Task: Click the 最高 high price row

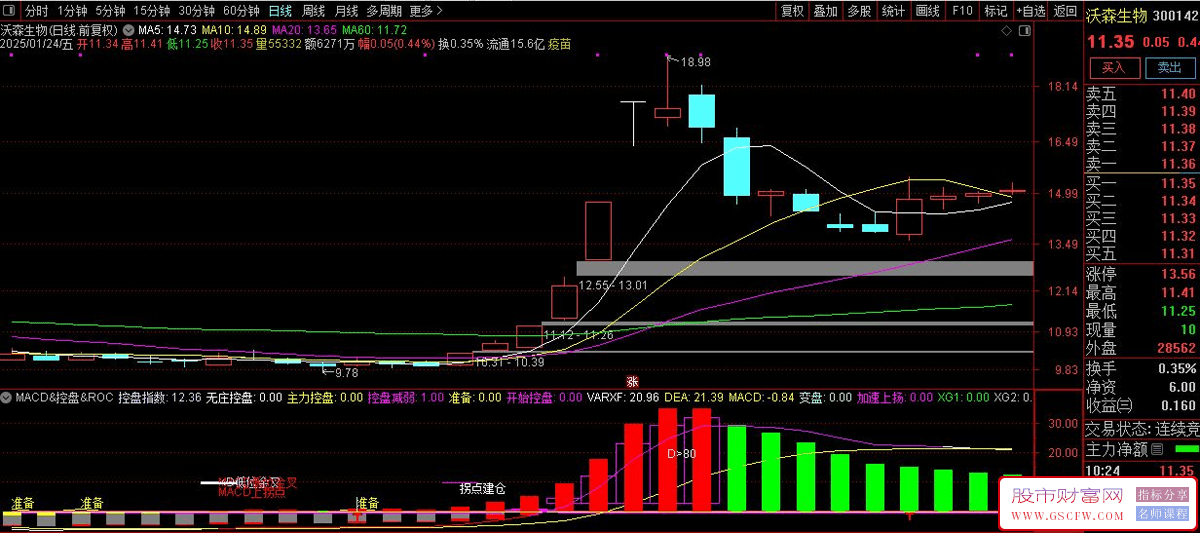Action: click(1142, 293)
